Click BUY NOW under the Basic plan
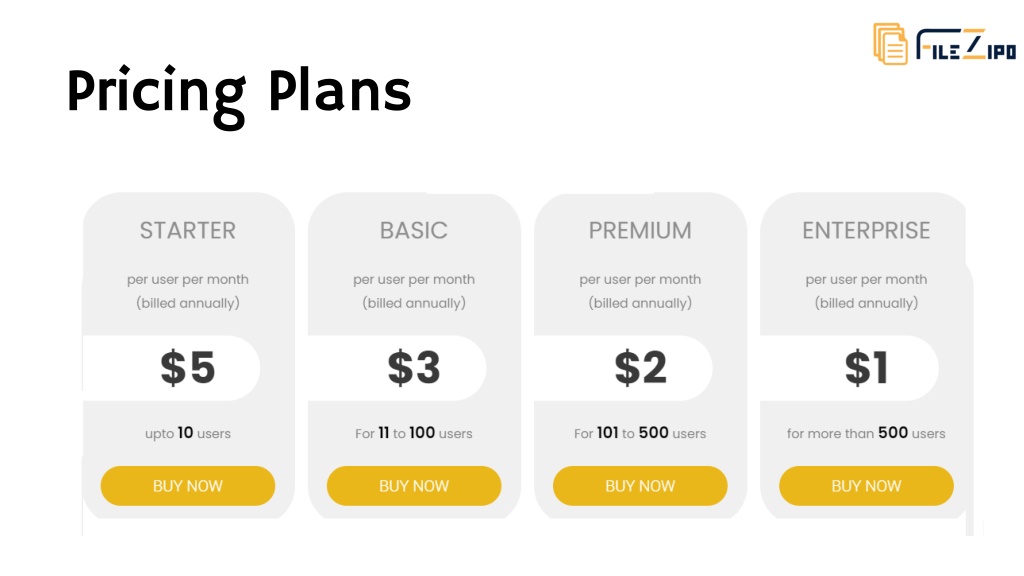 [414, 486]
